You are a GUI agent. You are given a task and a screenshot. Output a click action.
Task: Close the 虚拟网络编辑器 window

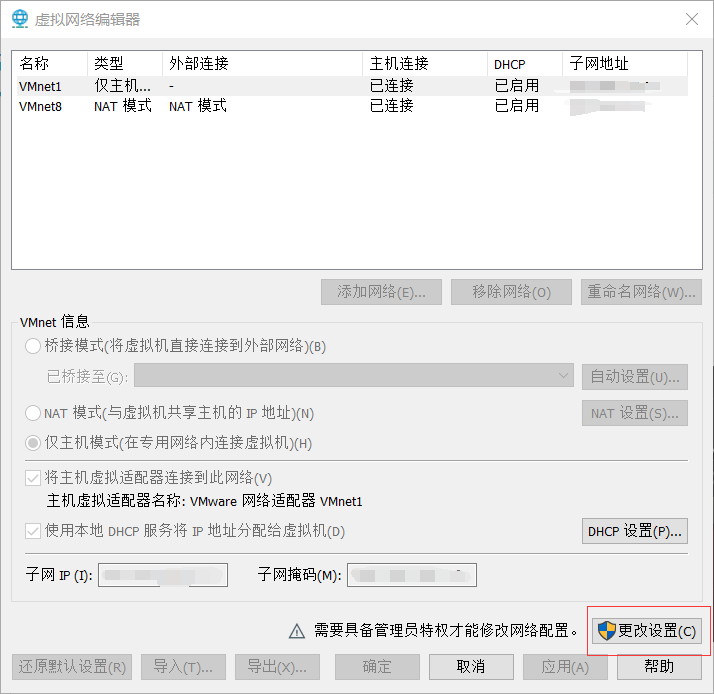pyautogui.click(x=692, y=19)
